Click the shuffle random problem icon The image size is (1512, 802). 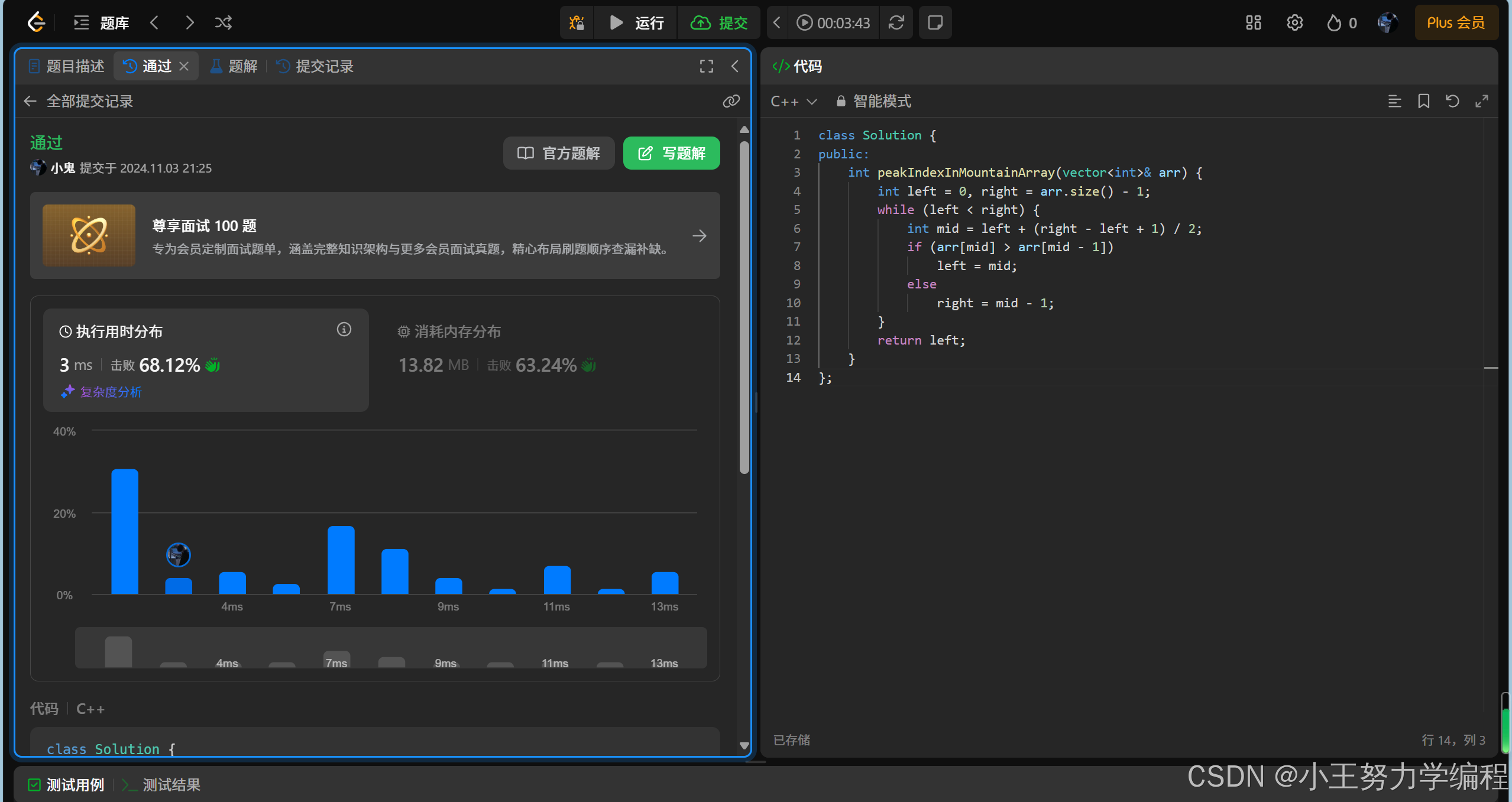pos(223,23)
